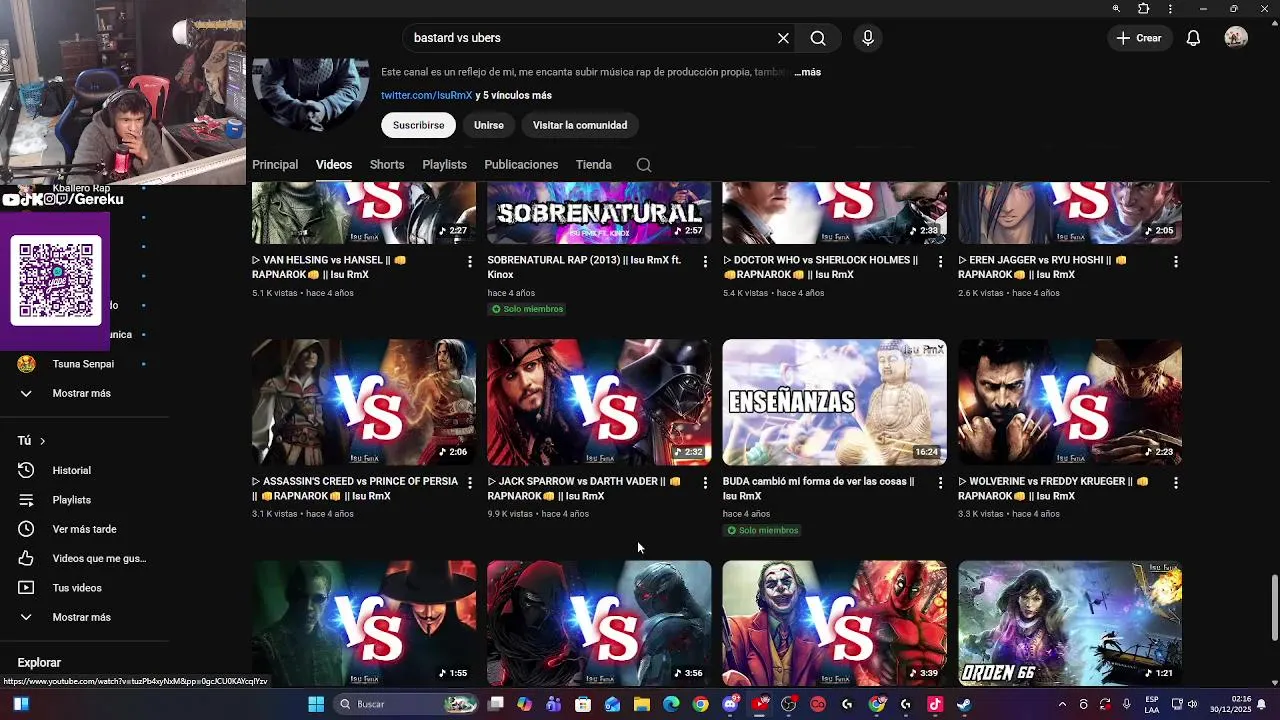Image resolution: width=1280 pixels, height=720 pixels.
Task: Show hidden tray icons chevron
Action: pyautogui.click(x=1062, y=704)
